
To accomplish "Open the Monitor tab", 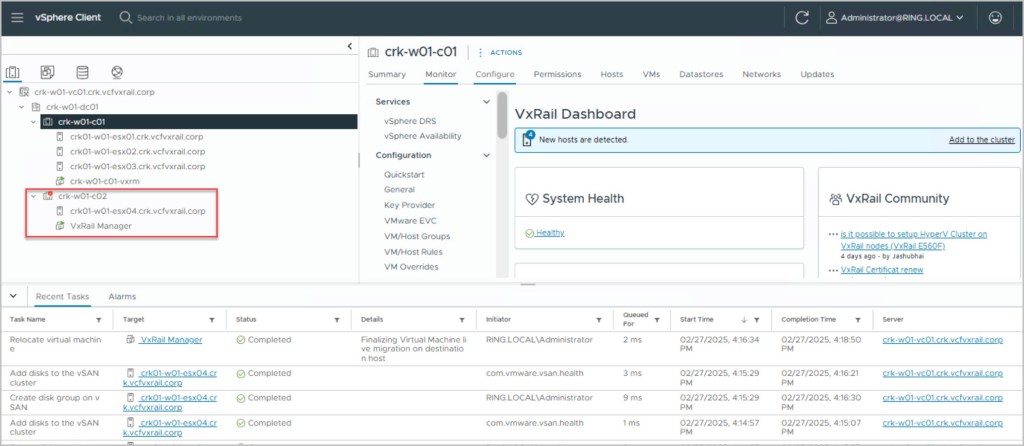I will pyautogui.click(x=440, y=74).
